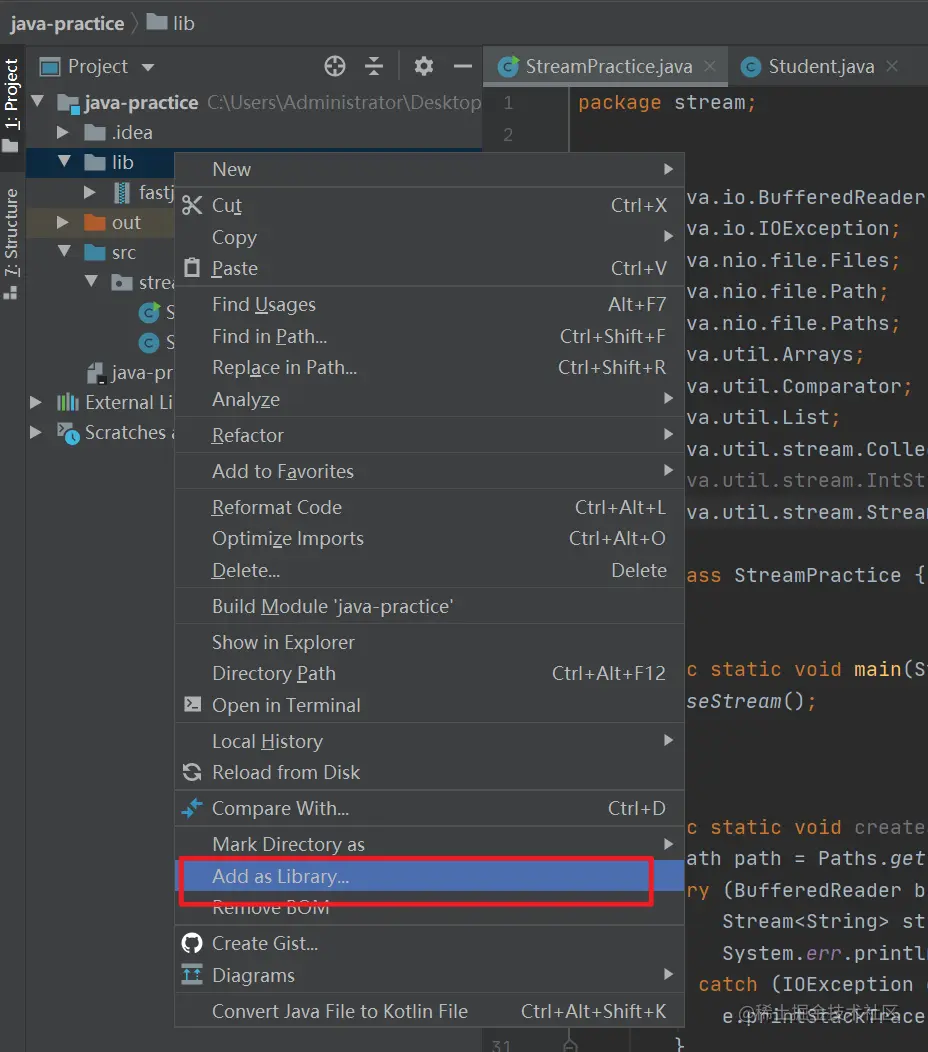
Task: Click Add as Library...
Action: [429, 876]
